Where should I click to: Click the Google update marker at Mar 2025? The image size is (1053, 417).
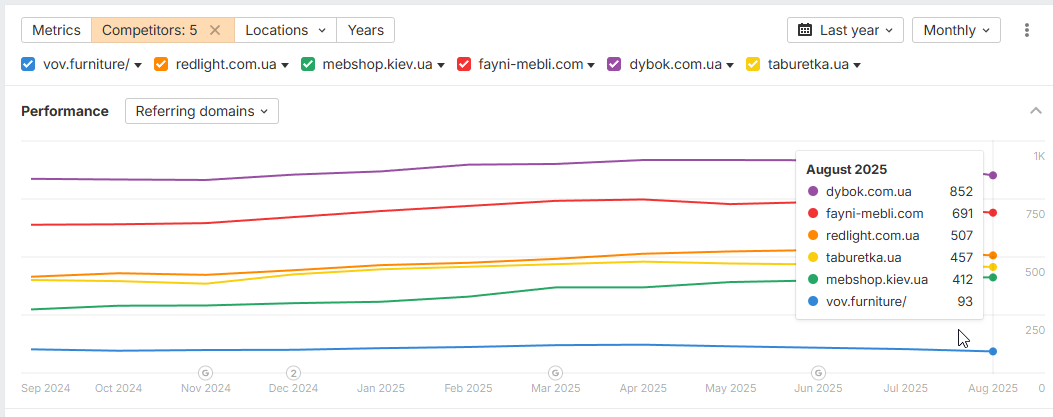coord(555,373)
